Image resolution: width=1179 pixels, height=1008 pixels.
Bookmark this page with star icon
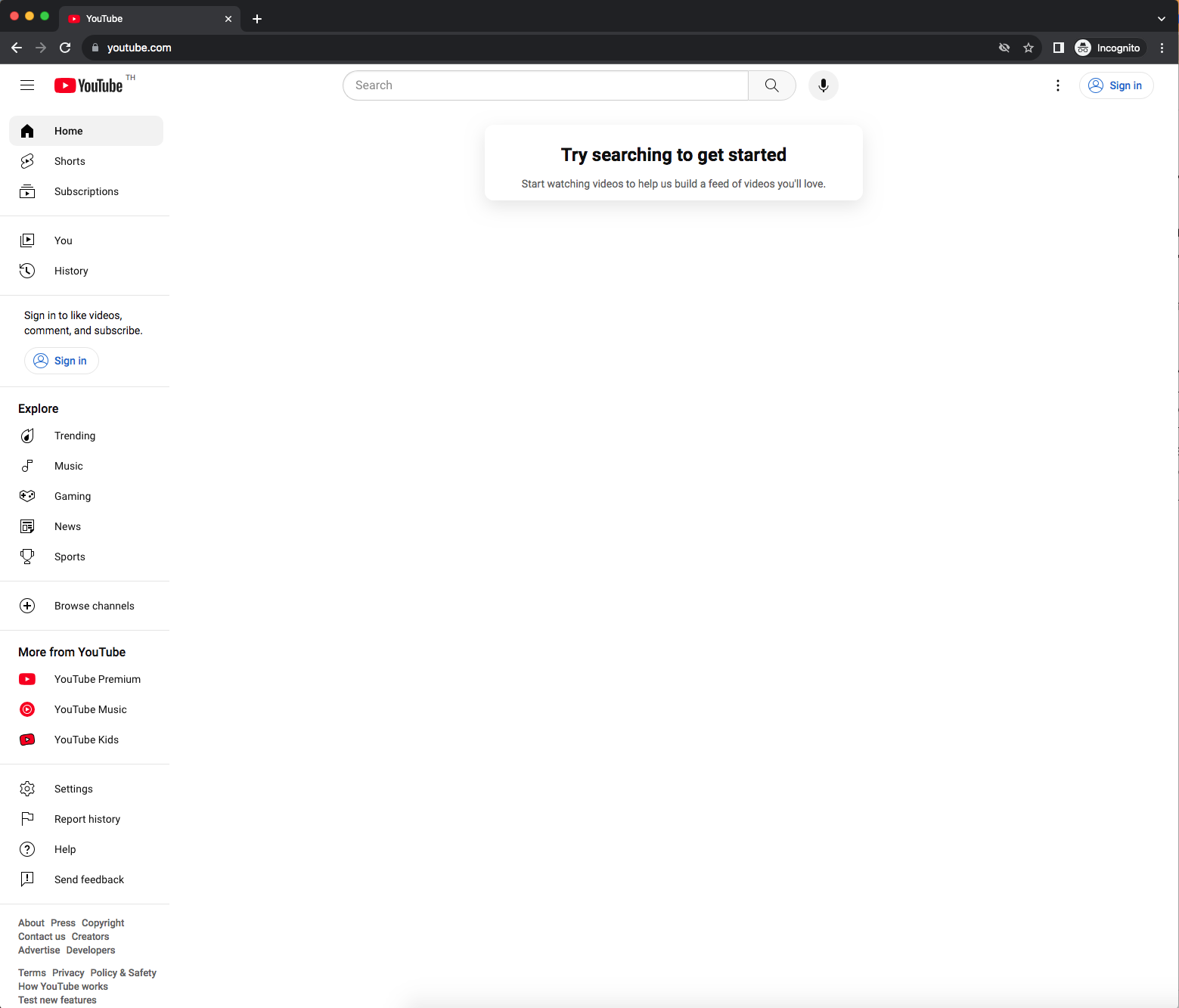[x=1029, y=48]
